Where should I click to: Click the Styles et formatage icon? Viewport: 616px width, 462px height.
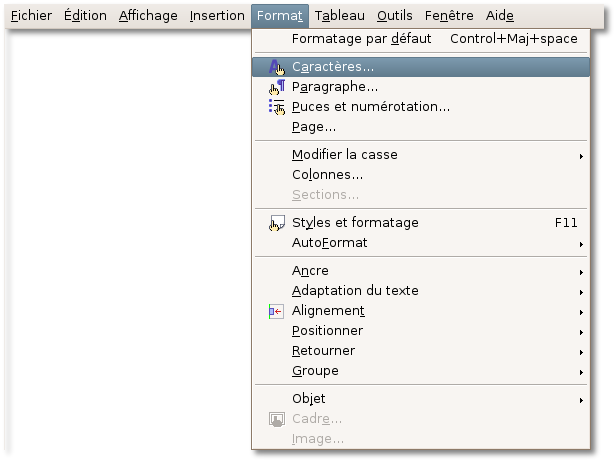[277, 223]
